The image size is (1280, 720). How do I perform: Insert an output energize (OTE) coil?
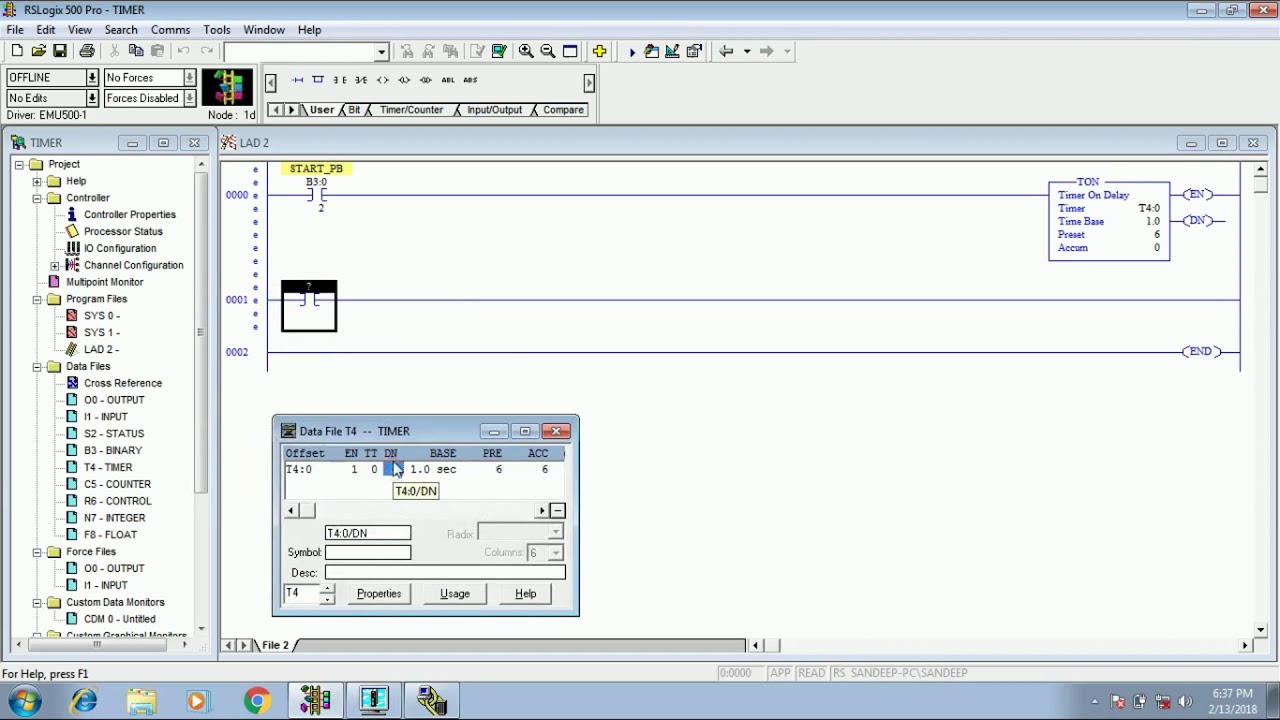382,80
